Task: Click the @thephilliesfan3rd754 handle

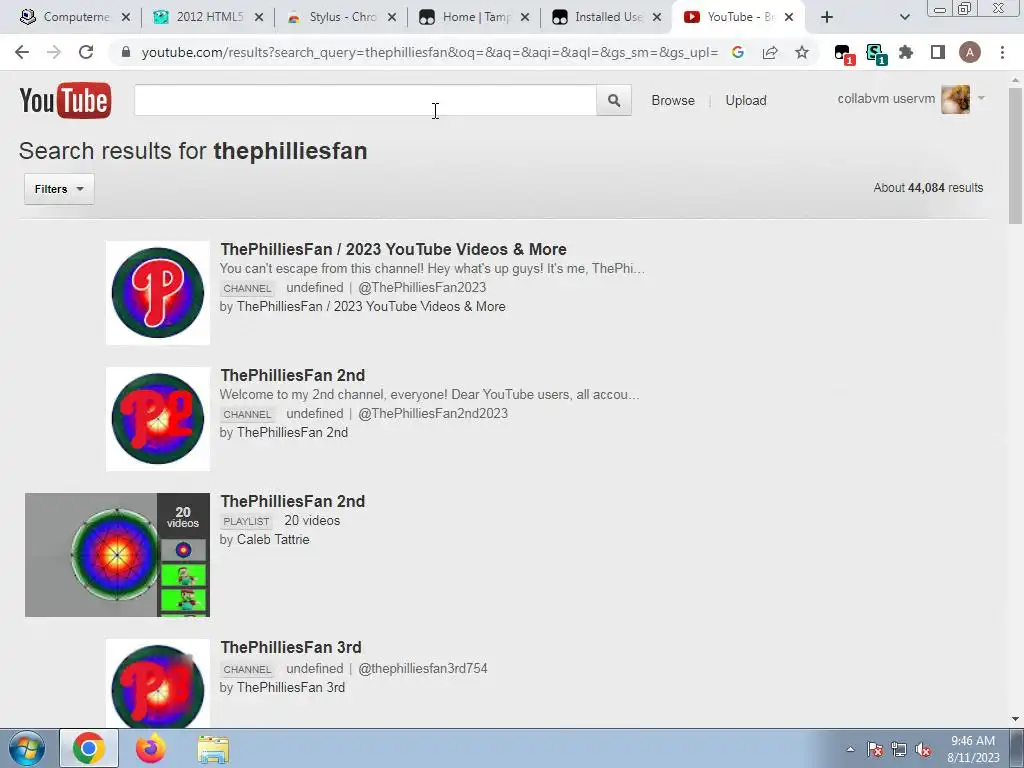Action: click(423, 668)
